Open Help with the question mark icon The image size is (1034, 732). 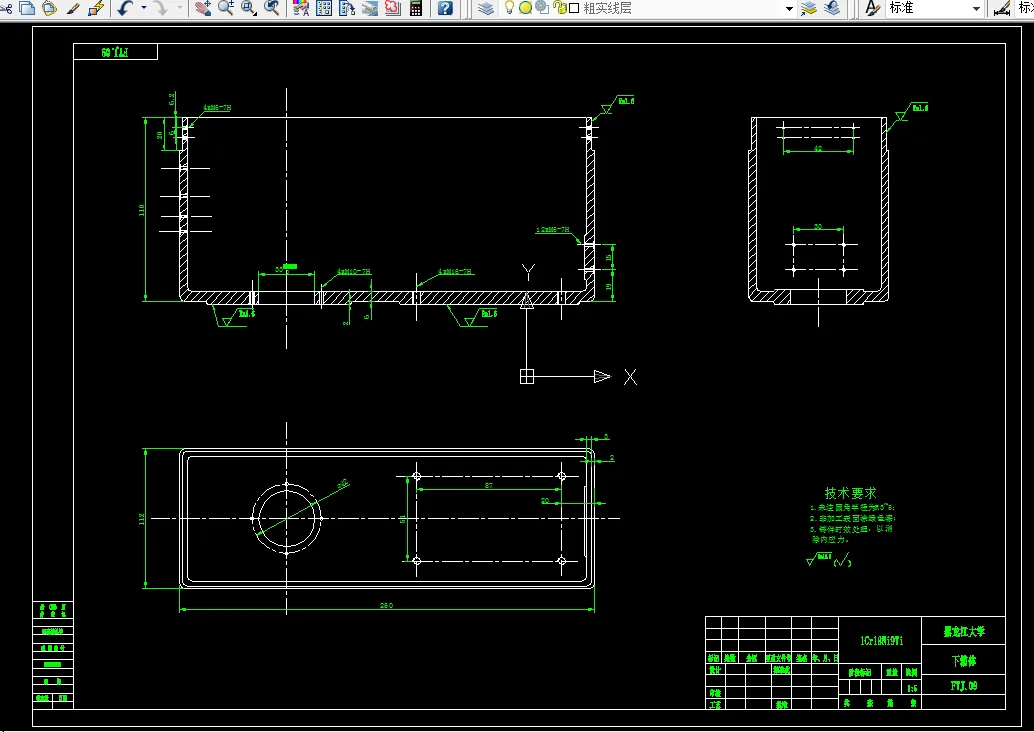click(445, 8)
